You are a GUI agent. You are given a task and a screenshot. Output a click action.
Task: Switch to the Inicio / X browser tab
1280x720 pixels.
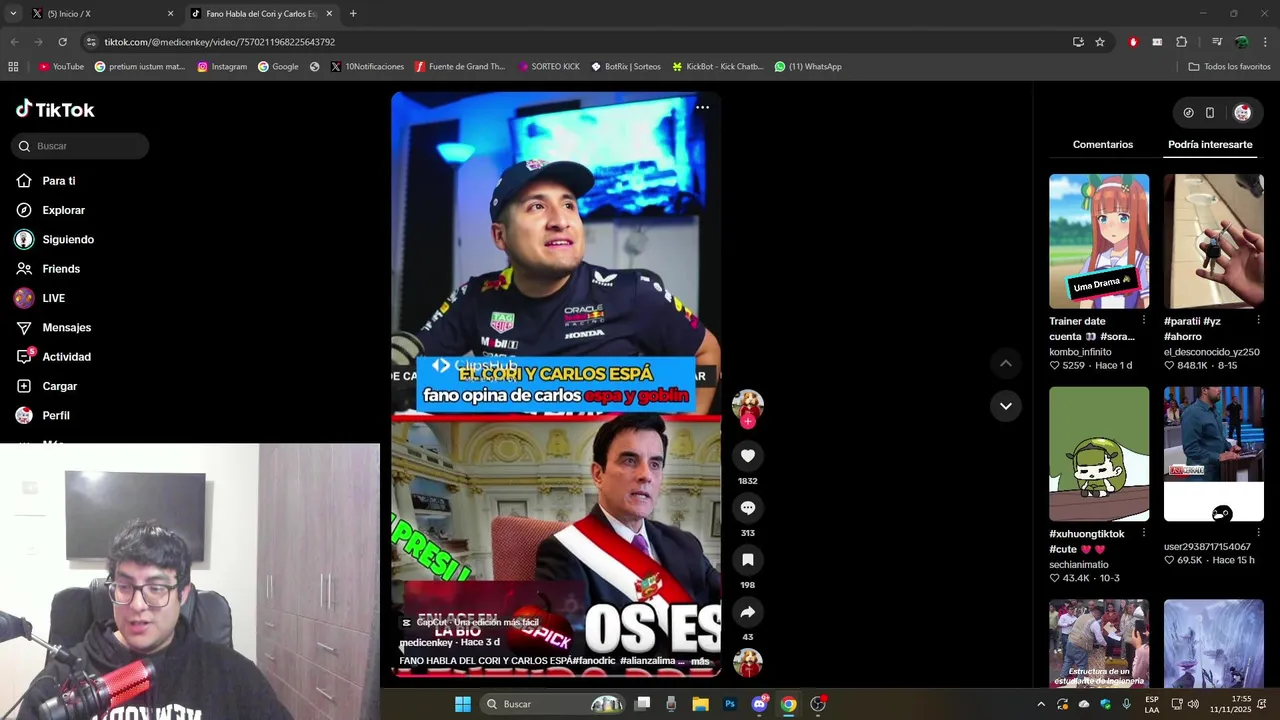point(102,14)
